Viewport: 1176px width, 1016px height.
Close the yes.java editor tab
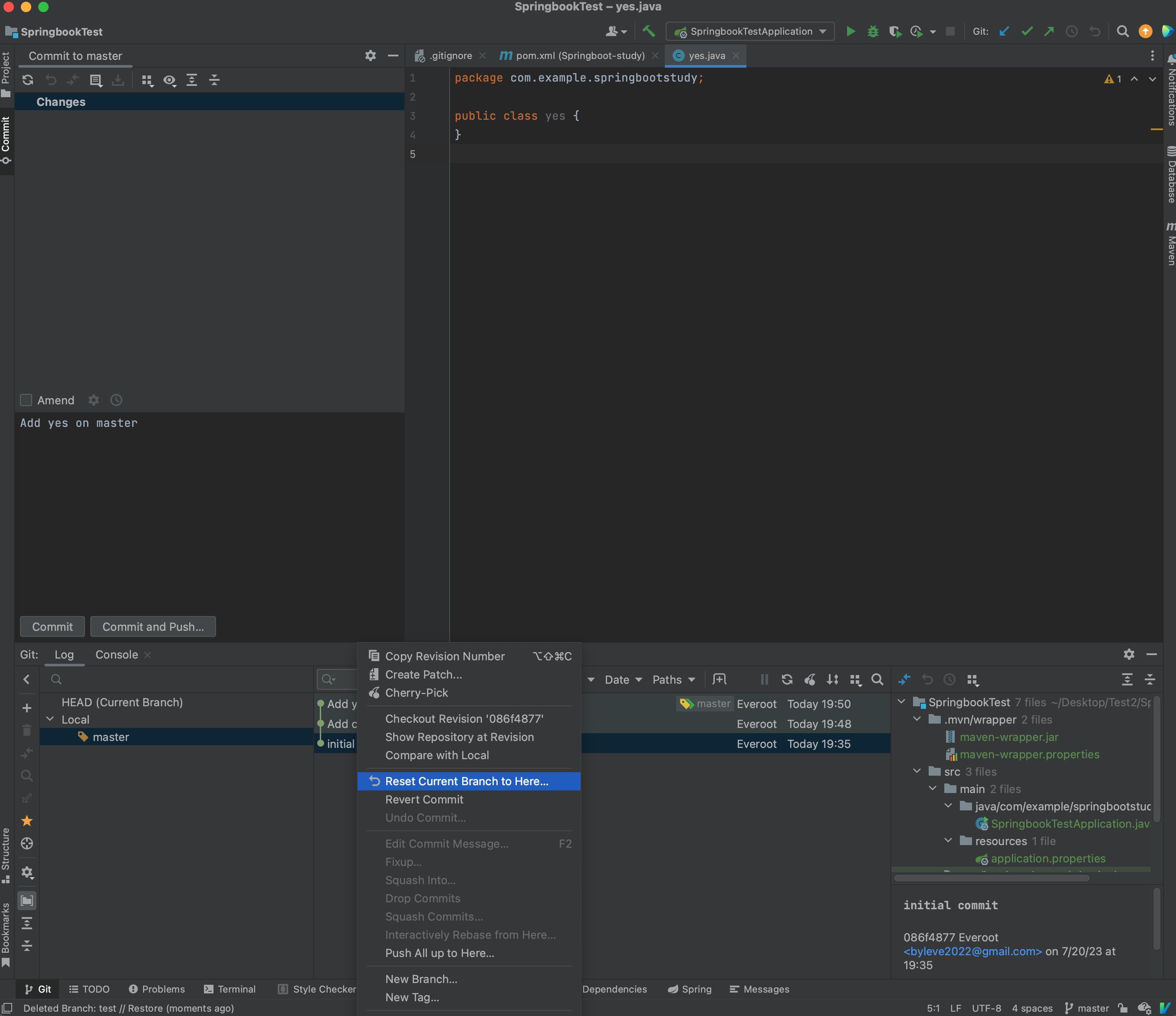coord(736,56)
